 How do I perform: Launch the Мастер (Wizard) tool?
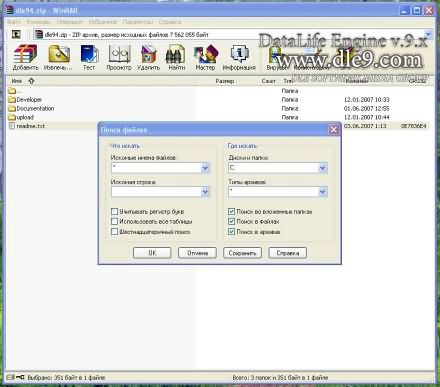coord(205,58)
